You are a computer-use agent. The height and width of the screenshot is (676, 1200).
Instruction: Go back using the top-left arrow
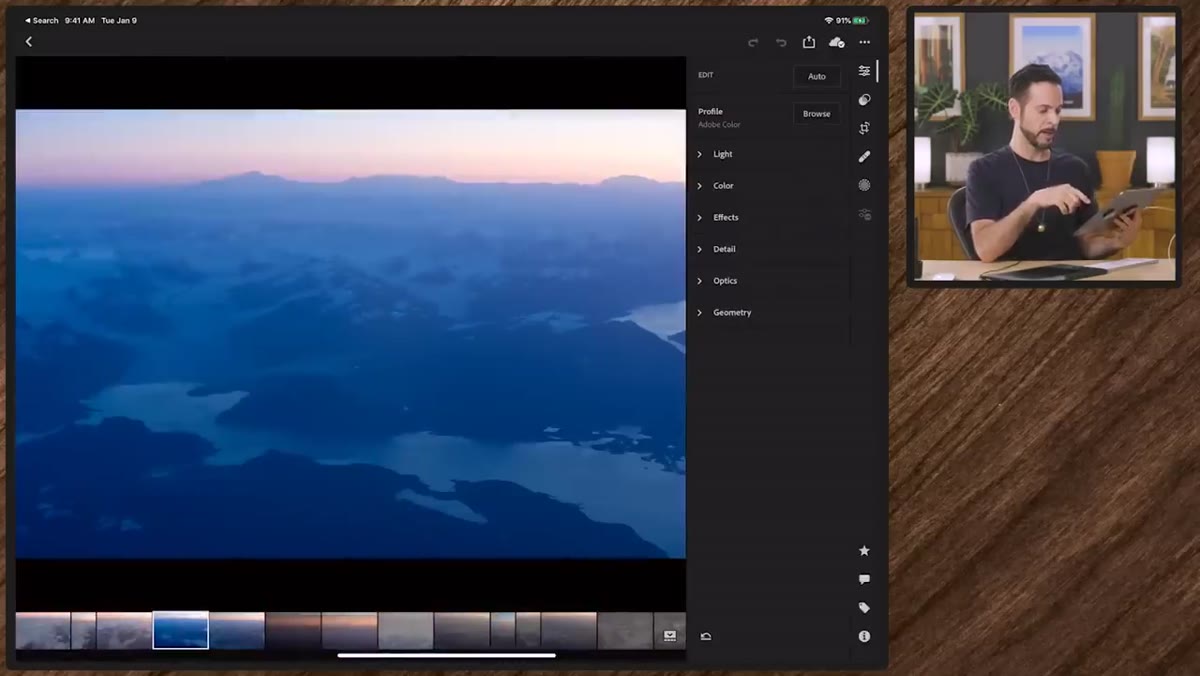pyautogui.click(x=29, y=42)
